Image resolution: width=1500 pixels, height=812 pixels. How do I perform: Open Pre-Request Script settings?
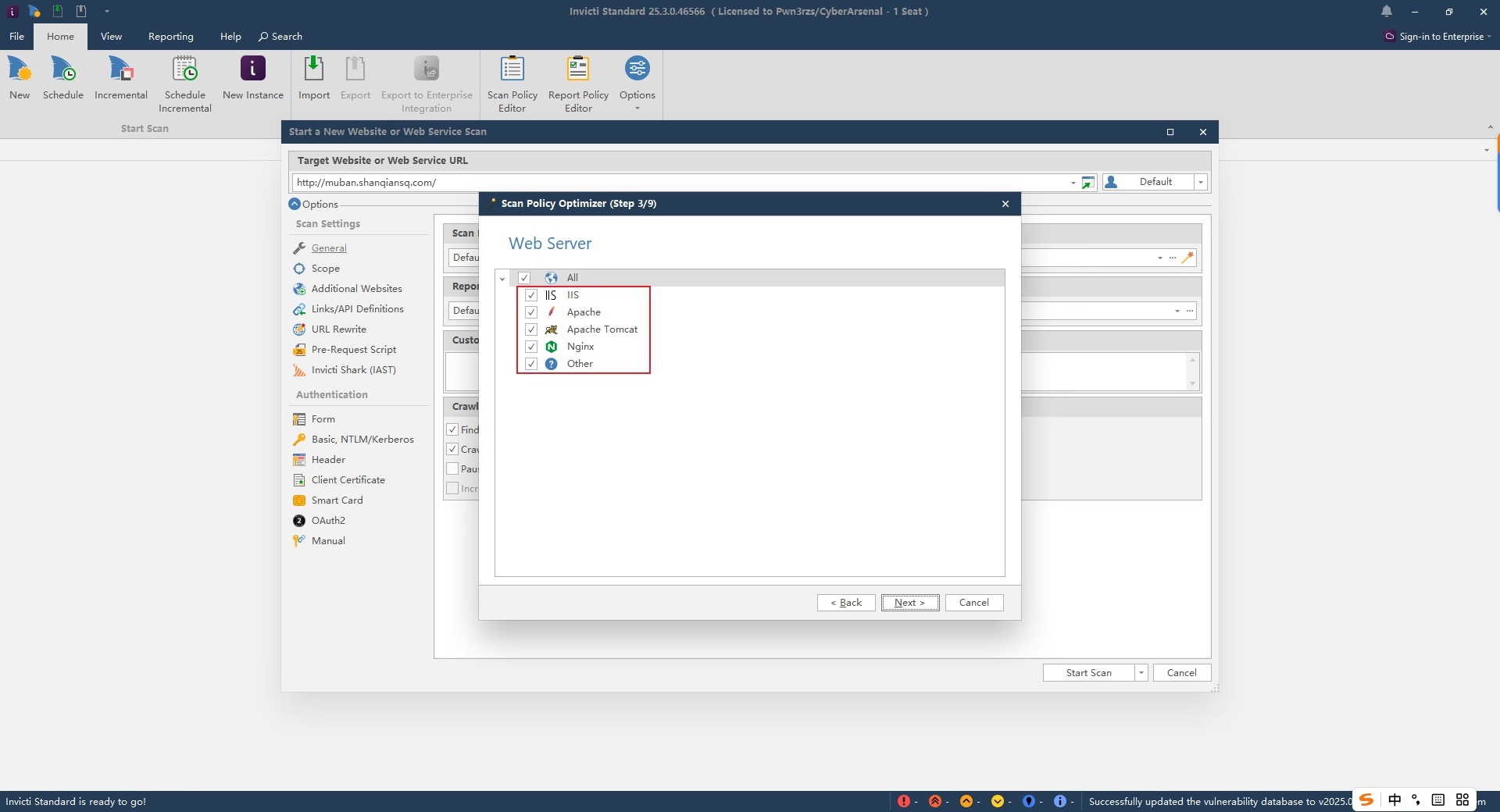pyautogui.click(x=353, y=349)
